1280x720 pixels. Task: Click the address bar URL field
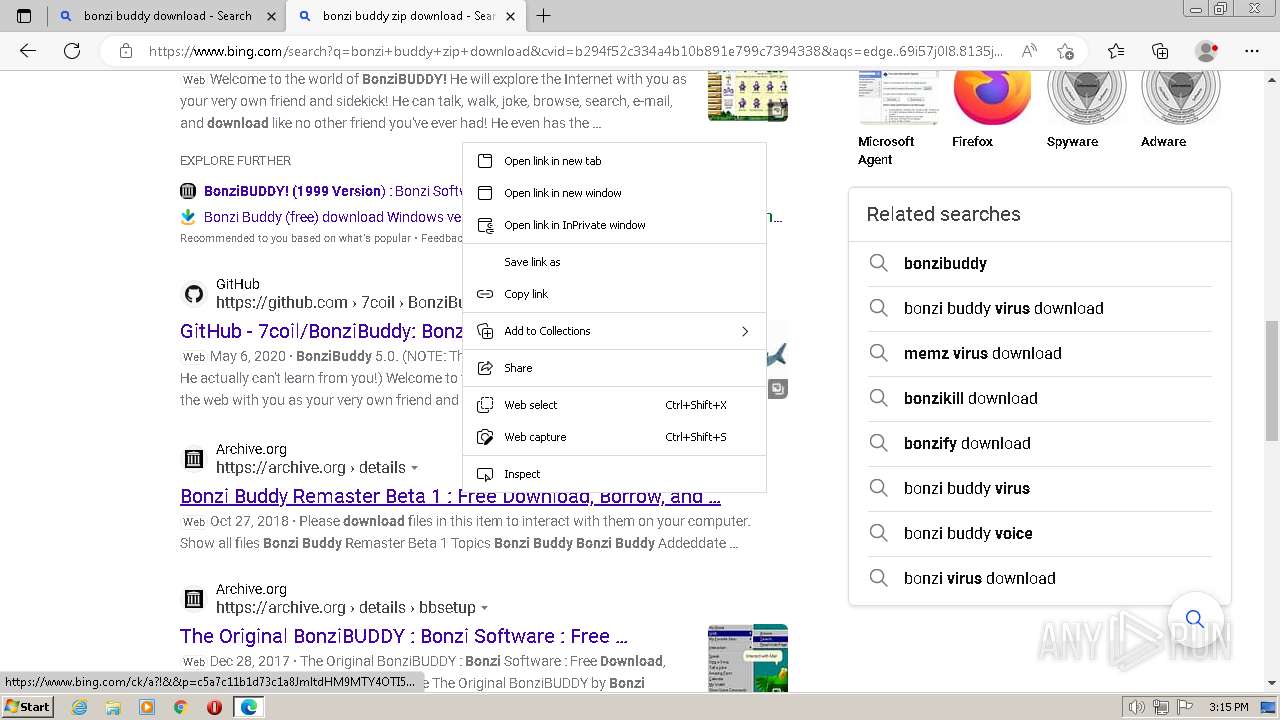click(x=574, y=51)
